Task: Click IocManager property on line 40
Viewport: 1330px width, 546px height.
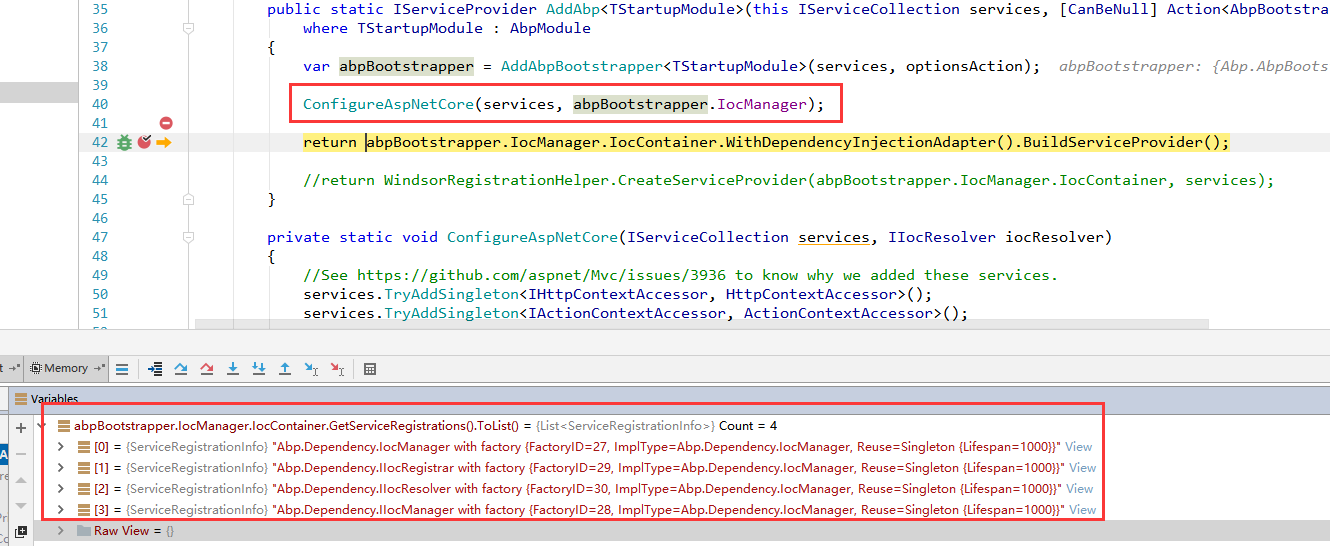Action: 762,104
